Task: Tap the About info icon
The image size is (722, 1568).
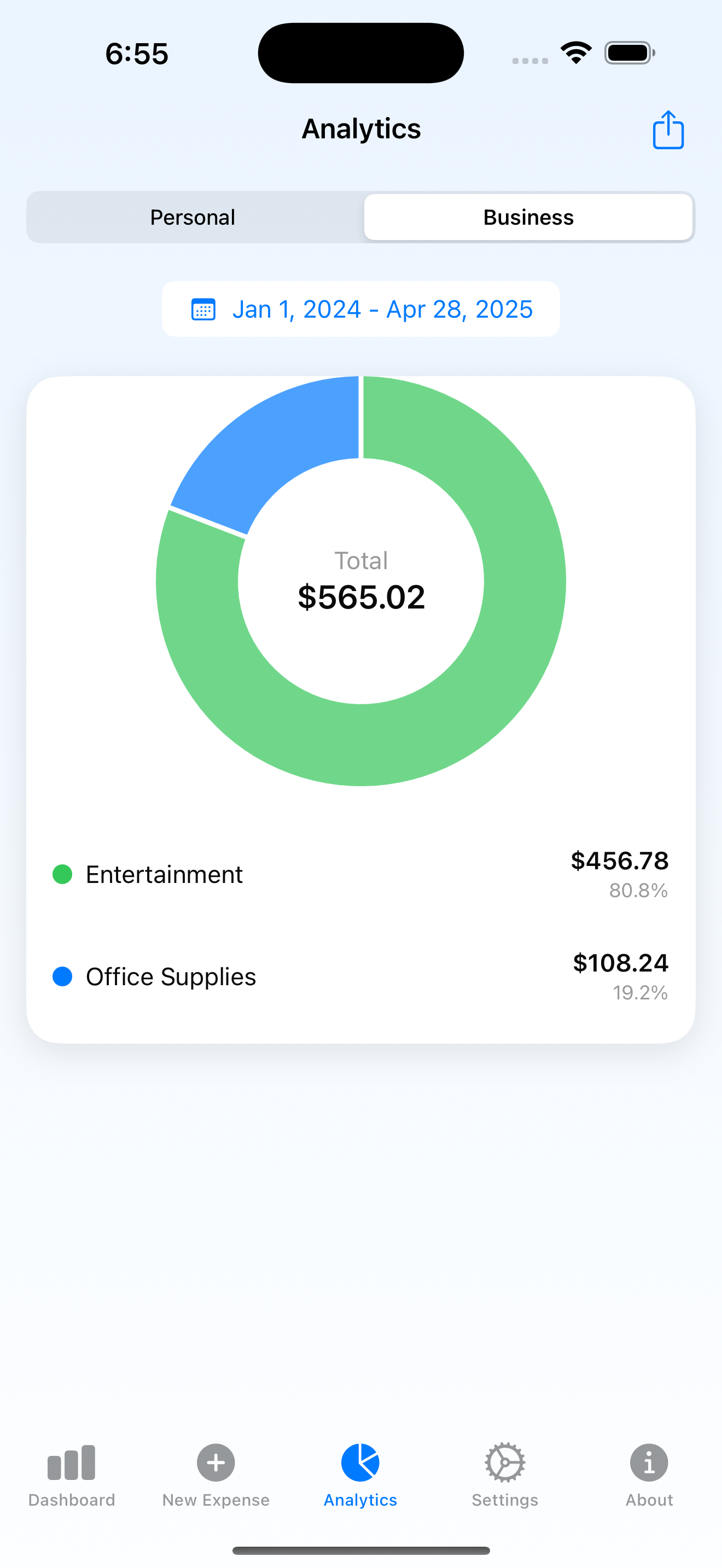Action: (x=649, y=1462)
